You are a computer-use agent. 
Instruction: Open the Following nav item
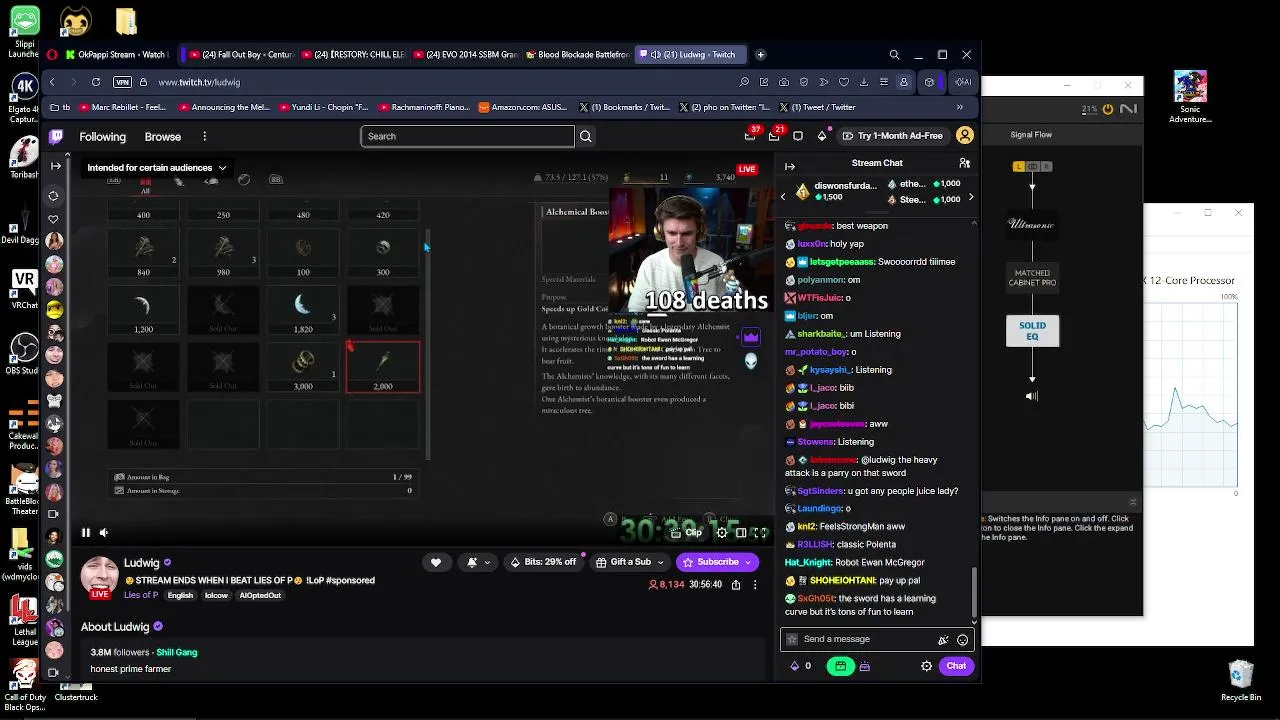103,137
